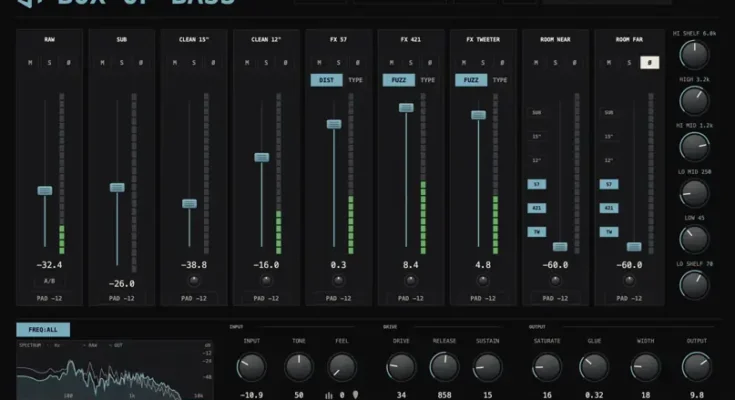
Task: Click the ROOM NEAR fader handle
Action: [560, 247]
